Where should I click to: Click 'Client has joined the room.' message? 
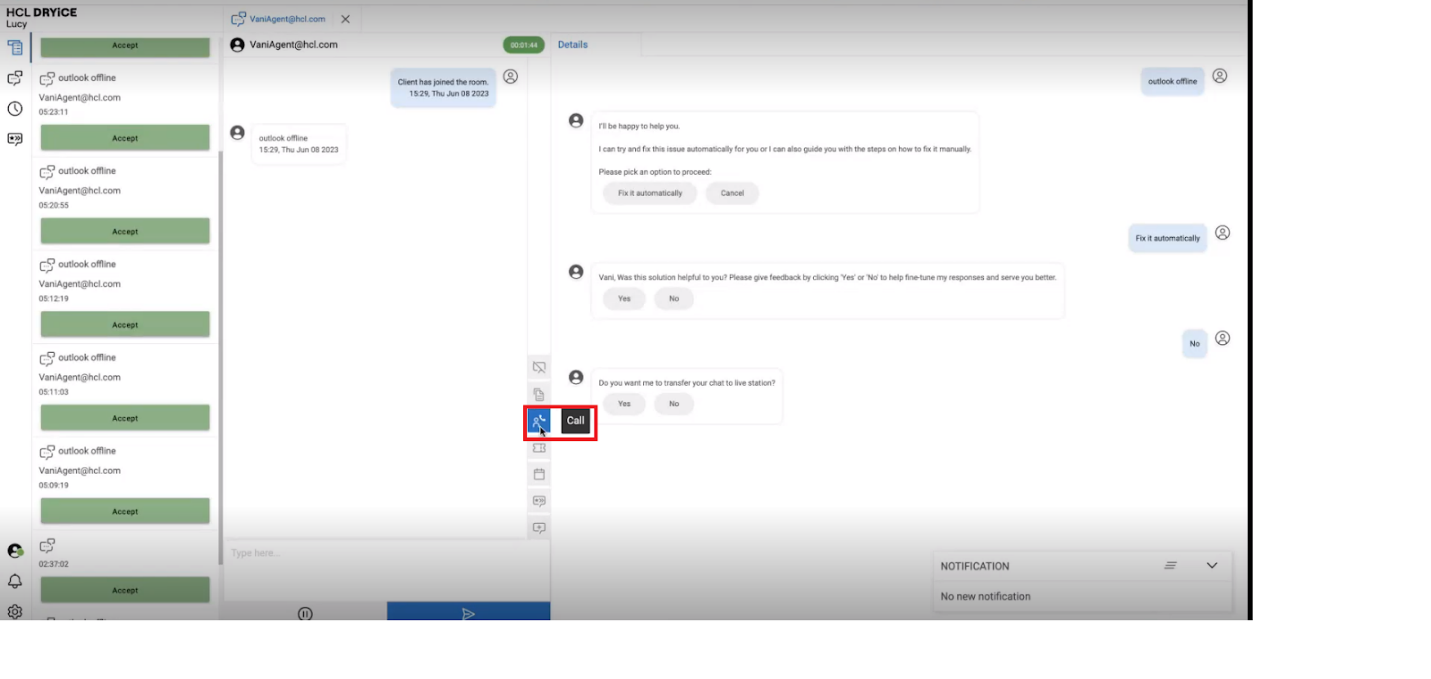[x=443, y=87]
